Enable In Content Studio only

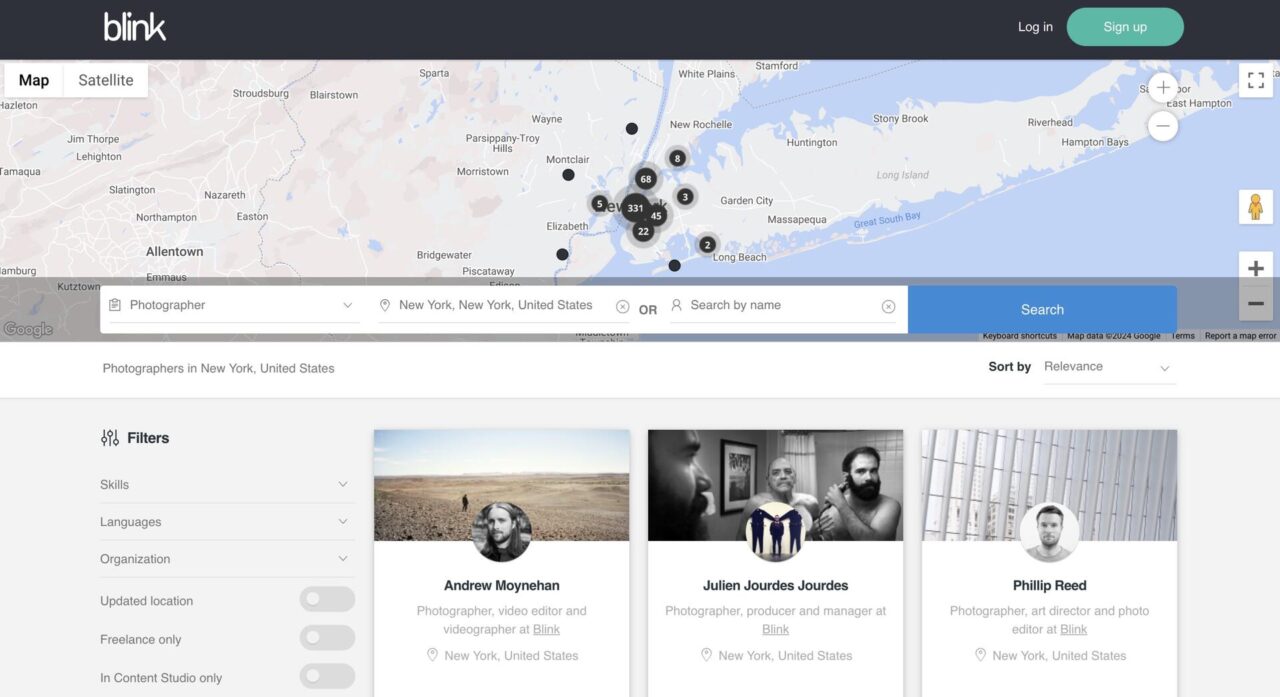(327, 675)
